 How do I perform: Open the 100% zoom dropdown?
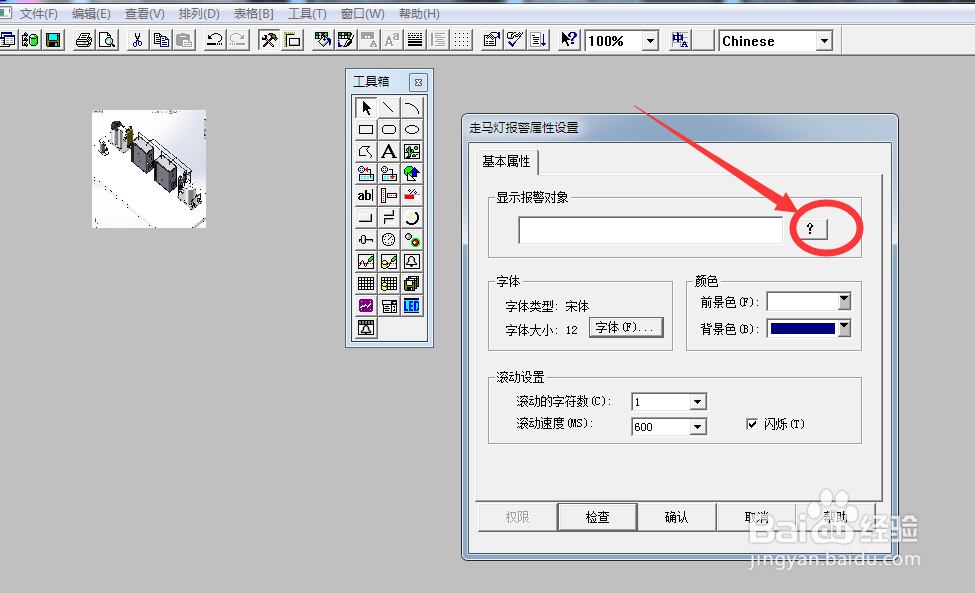click(x=650, y=42)
